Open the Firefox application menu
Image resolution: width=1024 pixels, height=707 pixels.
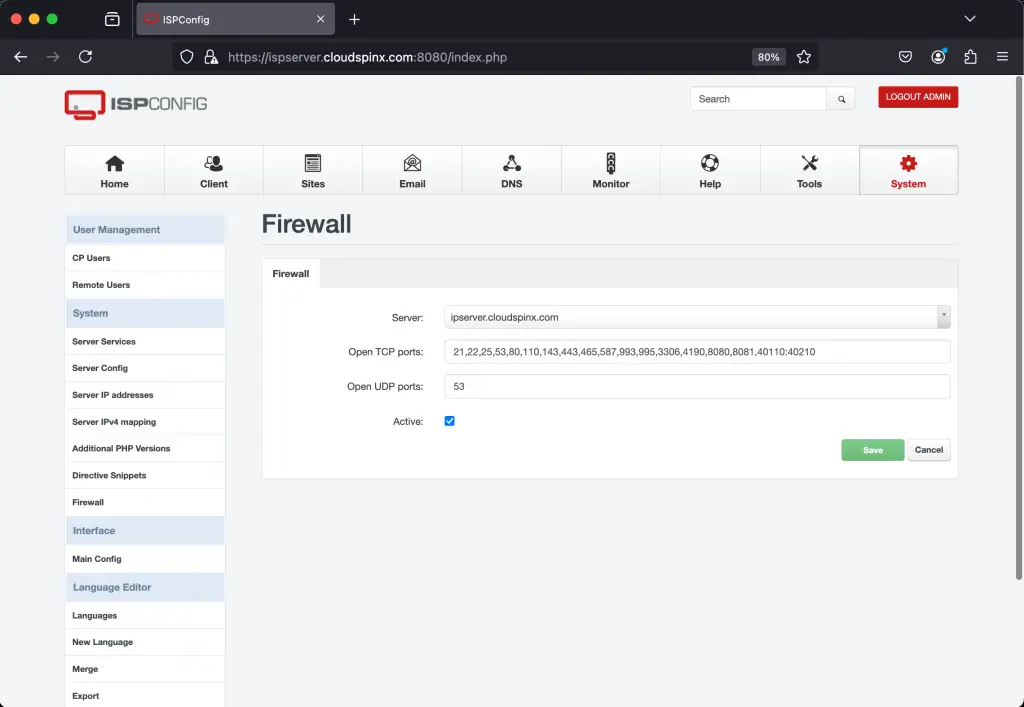tap(1001, 57)
